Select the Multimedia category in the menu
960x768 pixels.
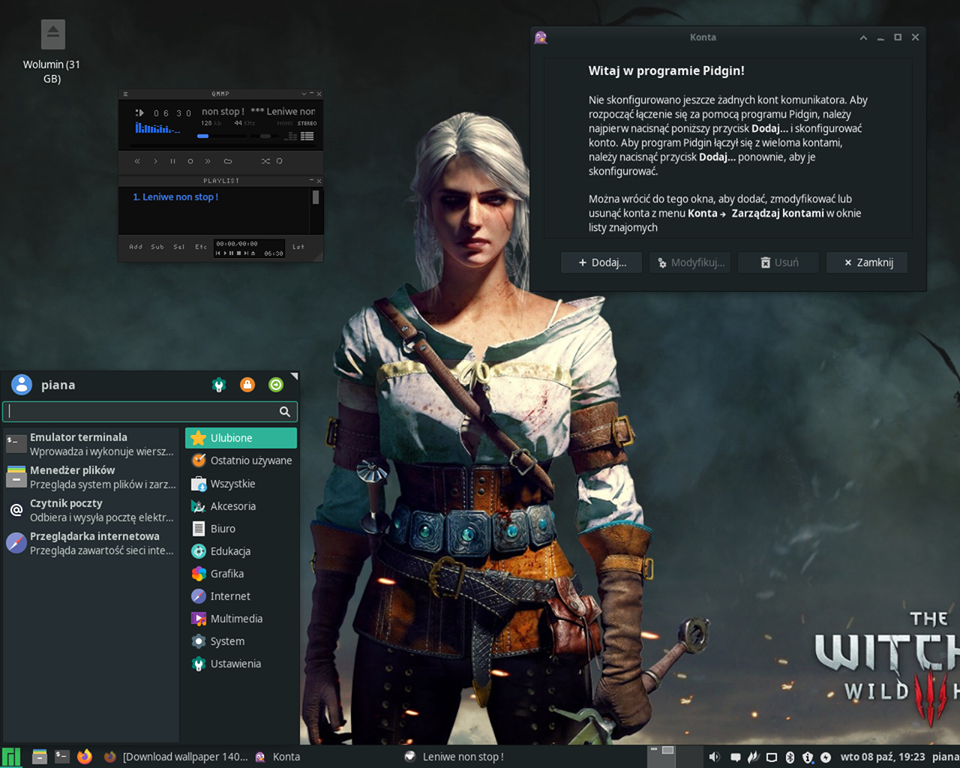point(236,619)
